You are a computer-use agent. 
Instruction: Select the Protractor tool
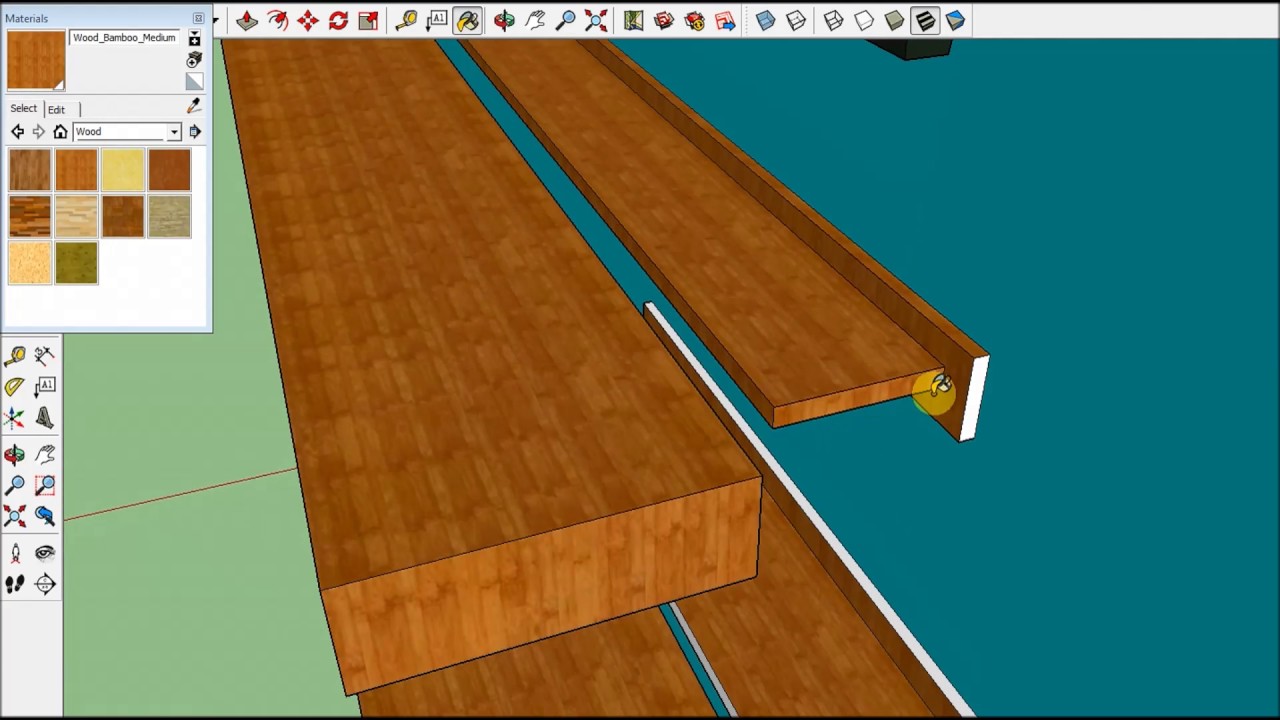pyautogui.click(x=14, y=386)
